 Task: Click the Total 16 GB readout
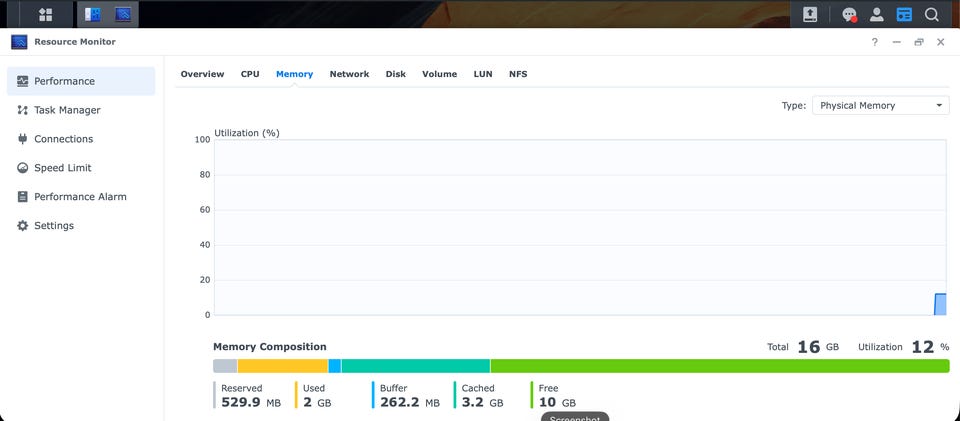tap(803, 347)
